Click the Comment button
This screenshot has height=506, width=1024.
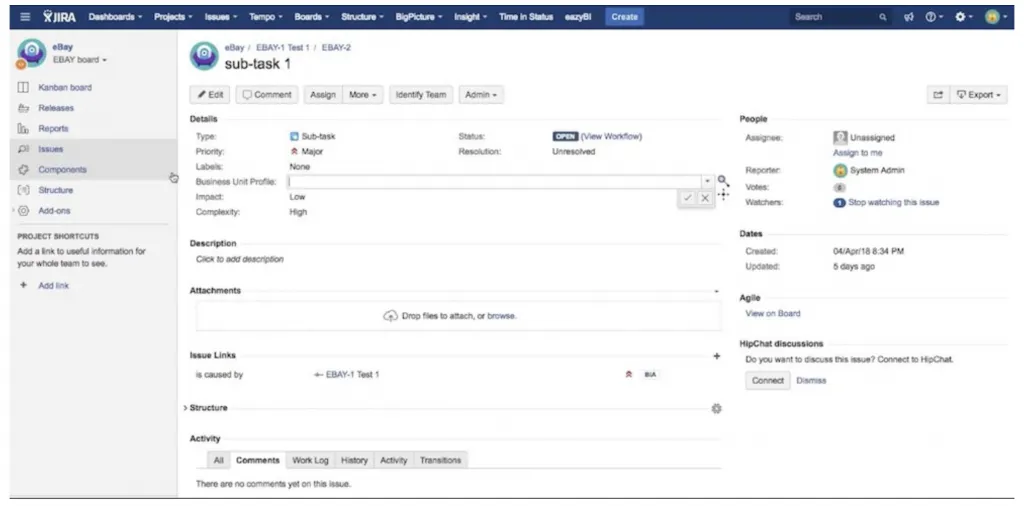point(267,95)
